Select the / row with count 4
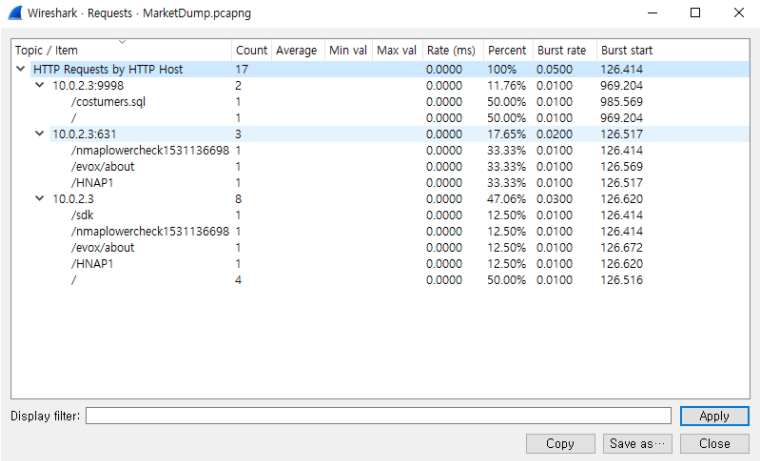Viewport: 760px width, 461px height. (x=380, y=280)
